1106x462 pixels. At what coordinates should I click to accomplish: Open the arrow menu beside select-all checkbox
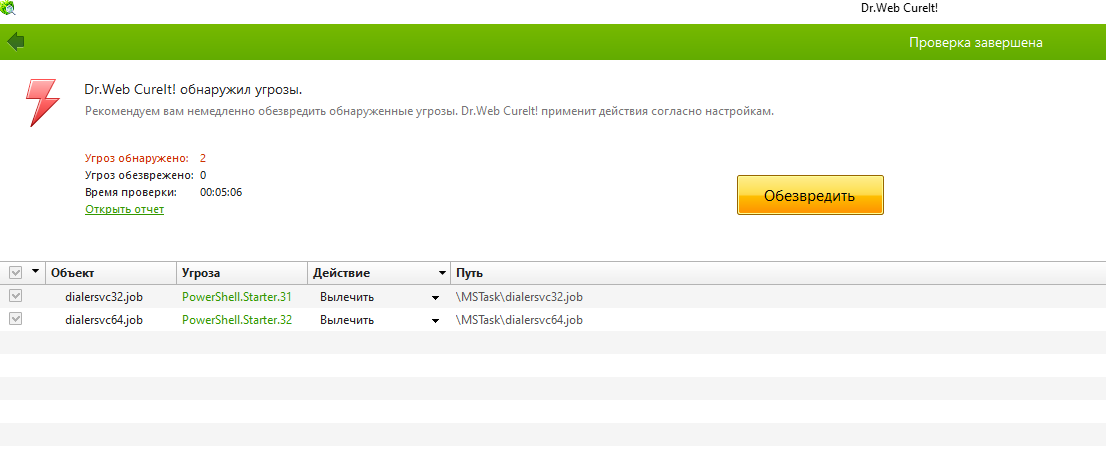coord(36,272)
